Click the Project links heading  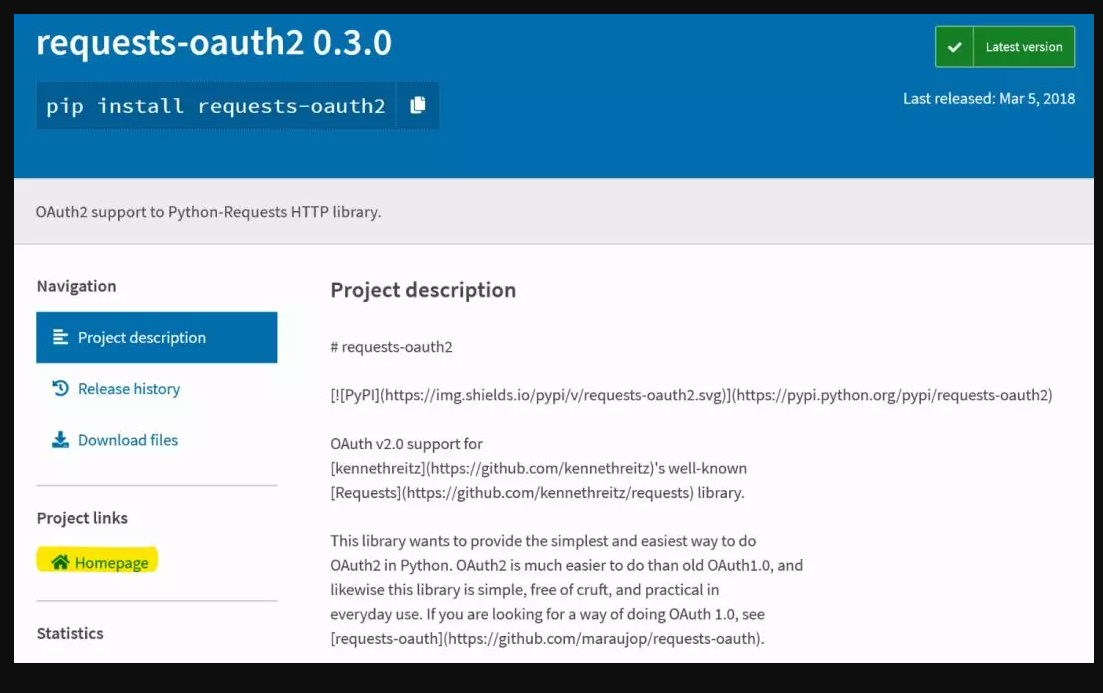[x=82, y=519]
